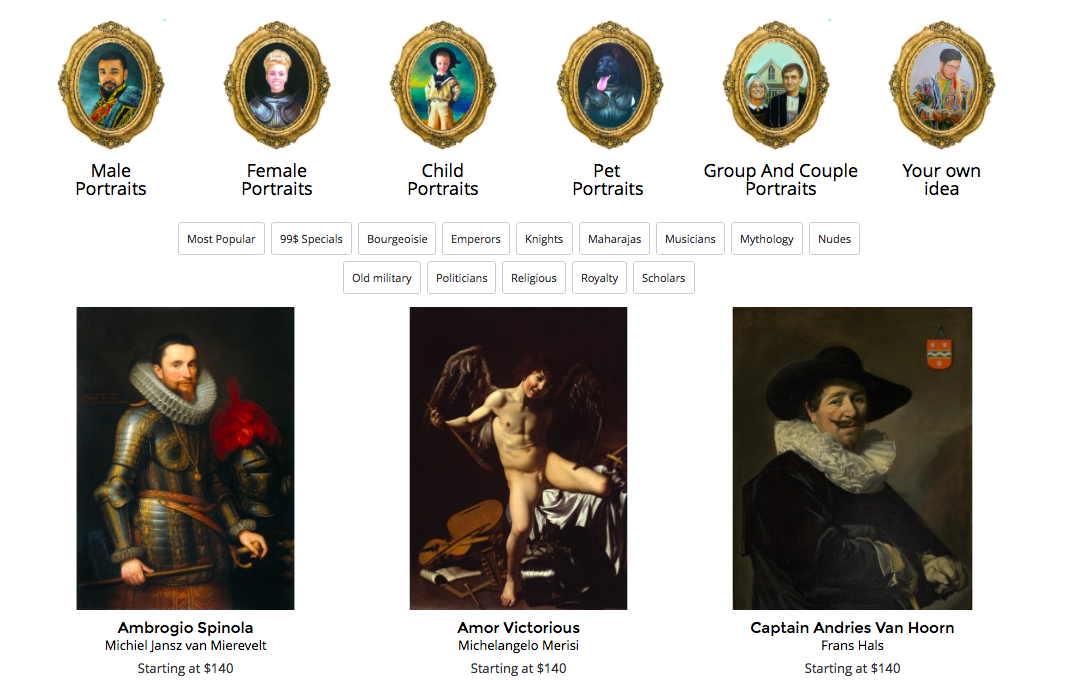Select the Mythology tag
This screenshot has height=684, width=1084.
pyautogui.click(x=767, y=239)
